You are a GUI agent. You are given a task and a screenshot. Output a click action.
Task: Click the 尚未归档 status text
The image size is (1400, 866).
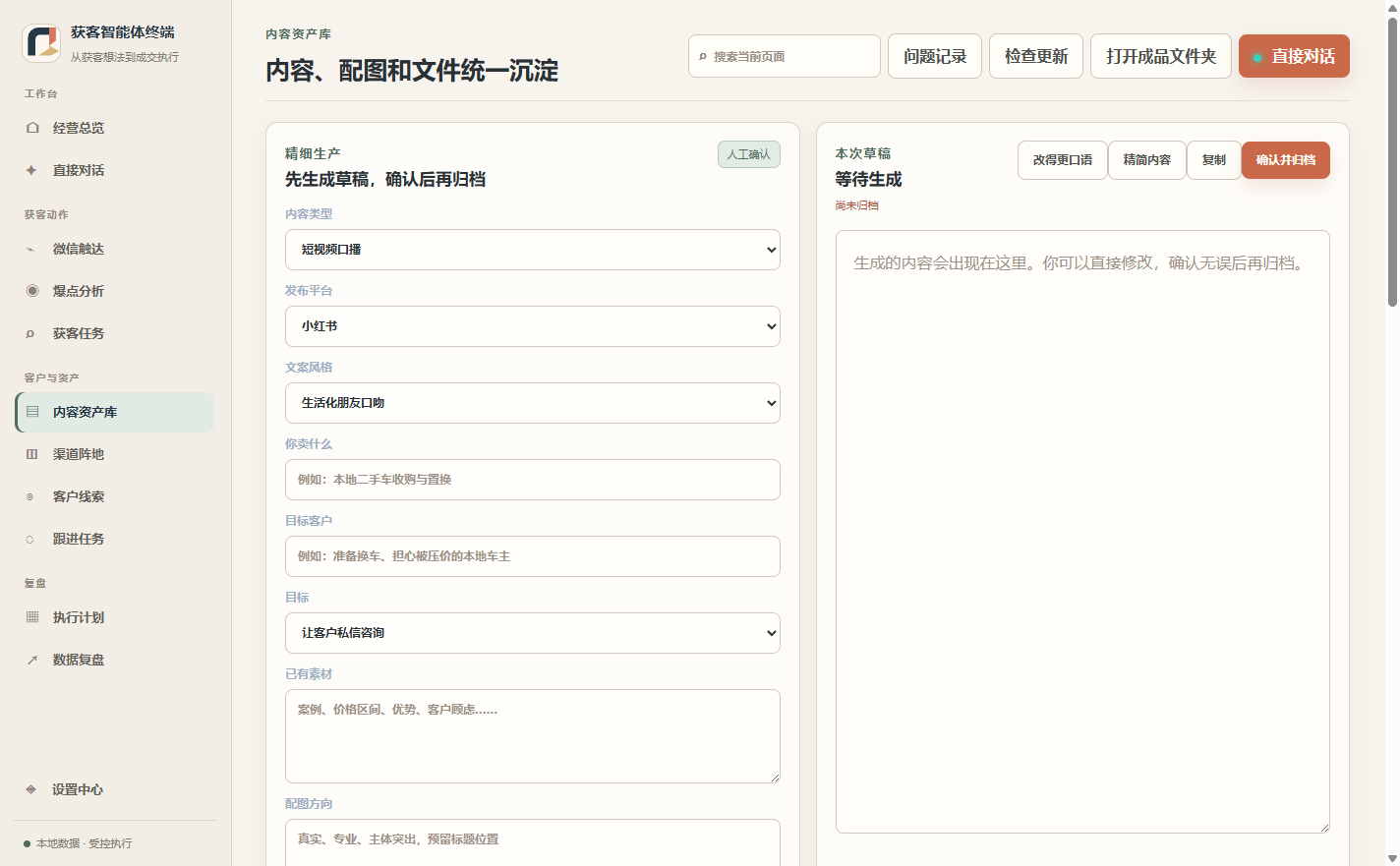[856, 205]
